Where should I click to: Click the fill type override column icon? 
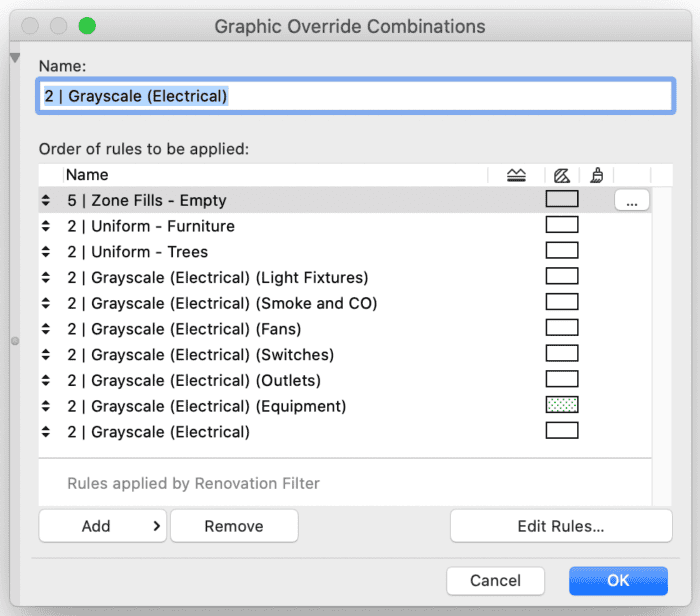click(x=562, y=175)
